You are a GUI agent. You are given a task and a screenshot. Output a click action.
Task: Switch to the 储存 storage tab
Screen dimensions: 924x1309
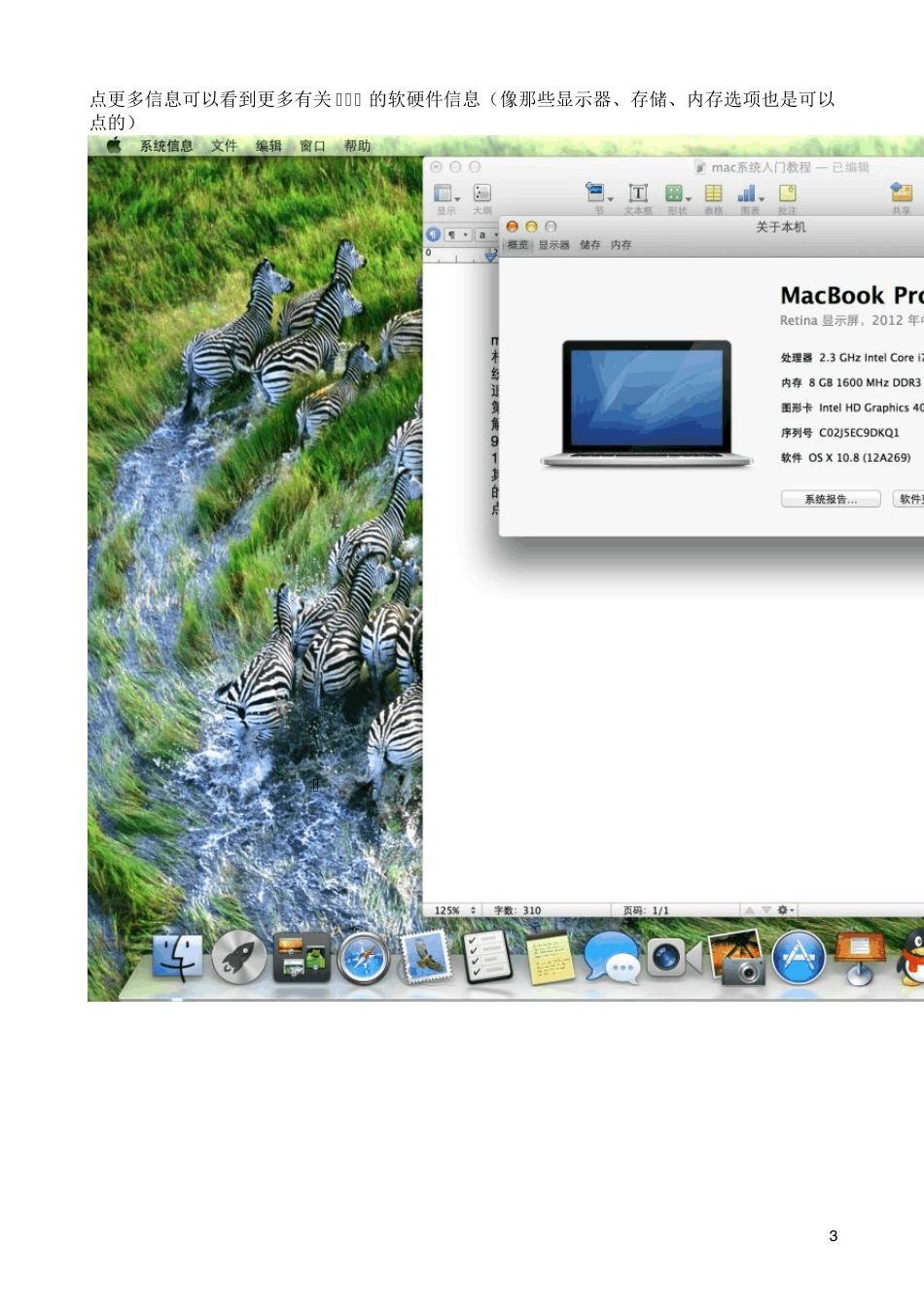point(589,245)
